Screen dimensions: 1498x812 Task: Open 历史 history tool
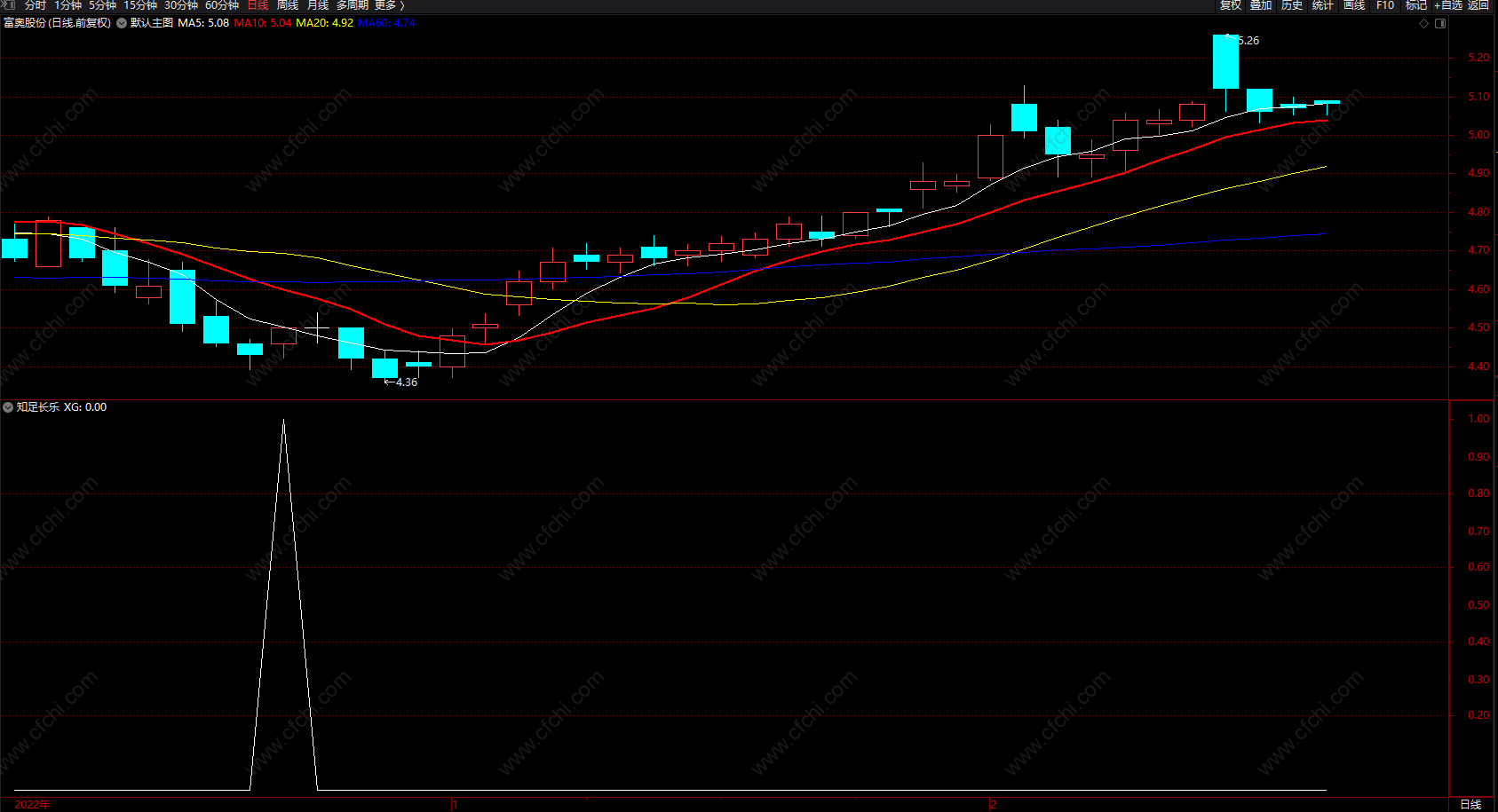click(x=1292, y=5)
